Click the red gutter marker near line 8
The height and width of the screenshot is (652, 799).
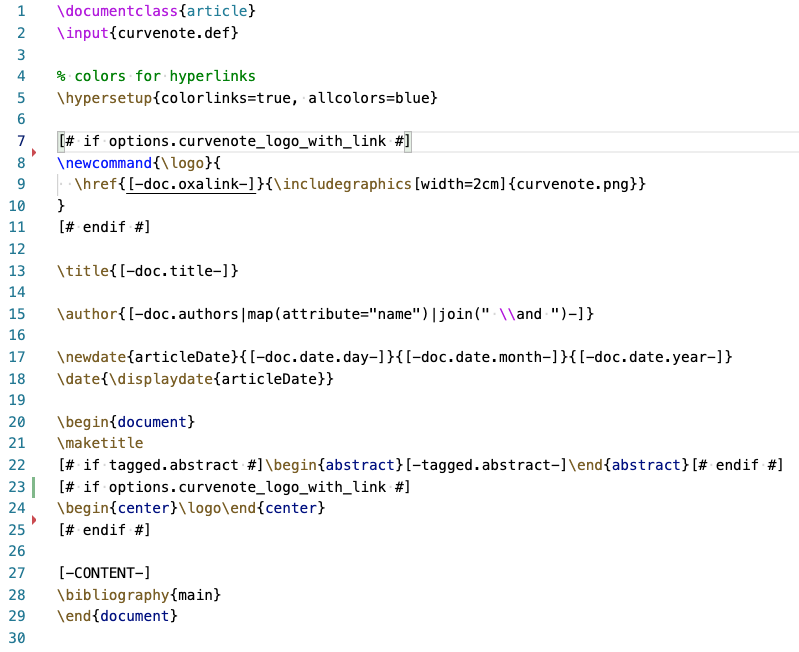point(35,152)
